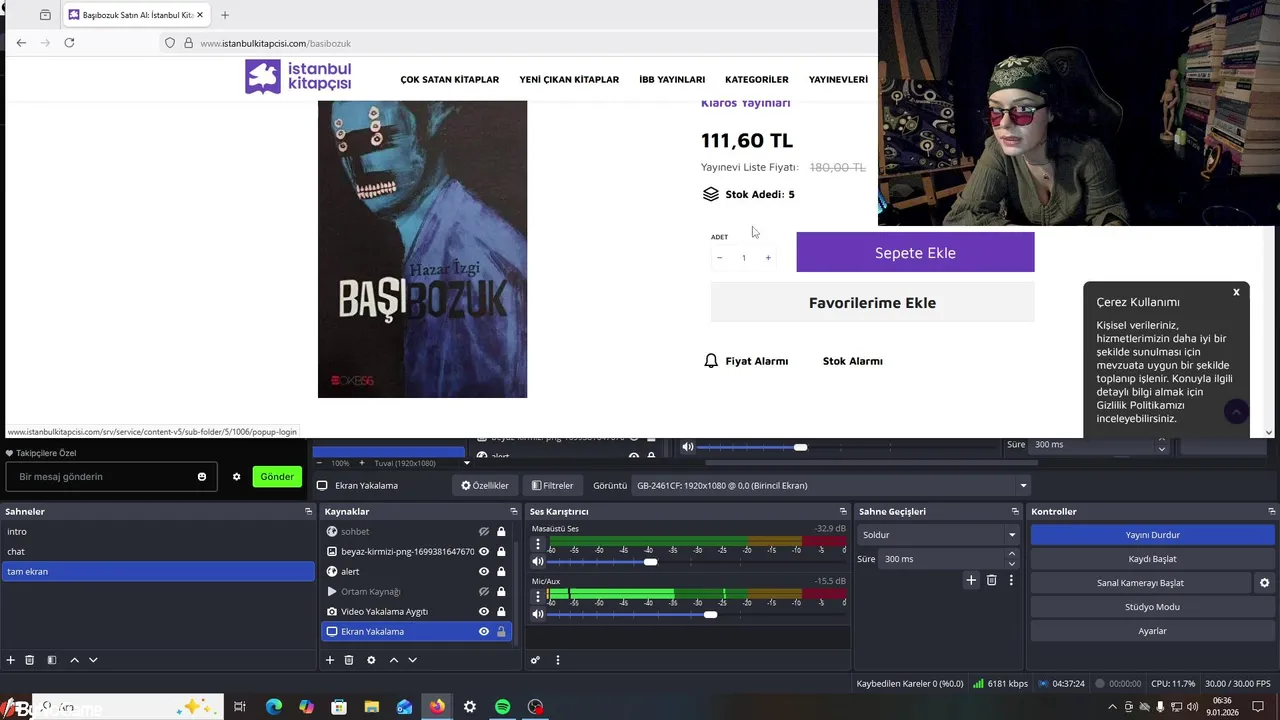The height and width of the screenshot is (720, 1280).
Task: Mute the Masaüstü Ses channel
Action: point(538,562)
